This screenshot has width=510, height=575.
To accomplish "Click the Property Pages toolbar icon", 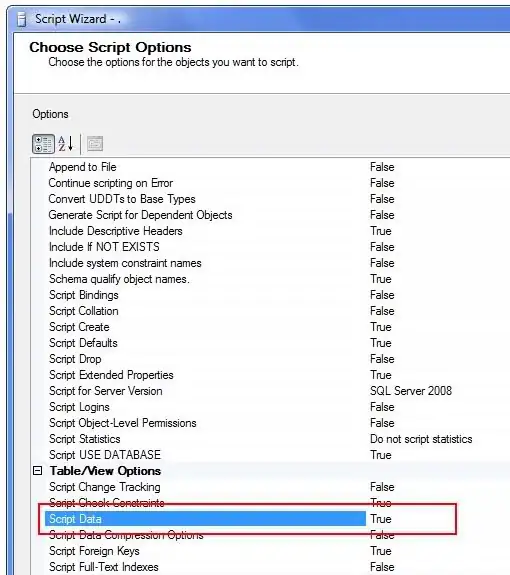I will (x=95, y=144).
